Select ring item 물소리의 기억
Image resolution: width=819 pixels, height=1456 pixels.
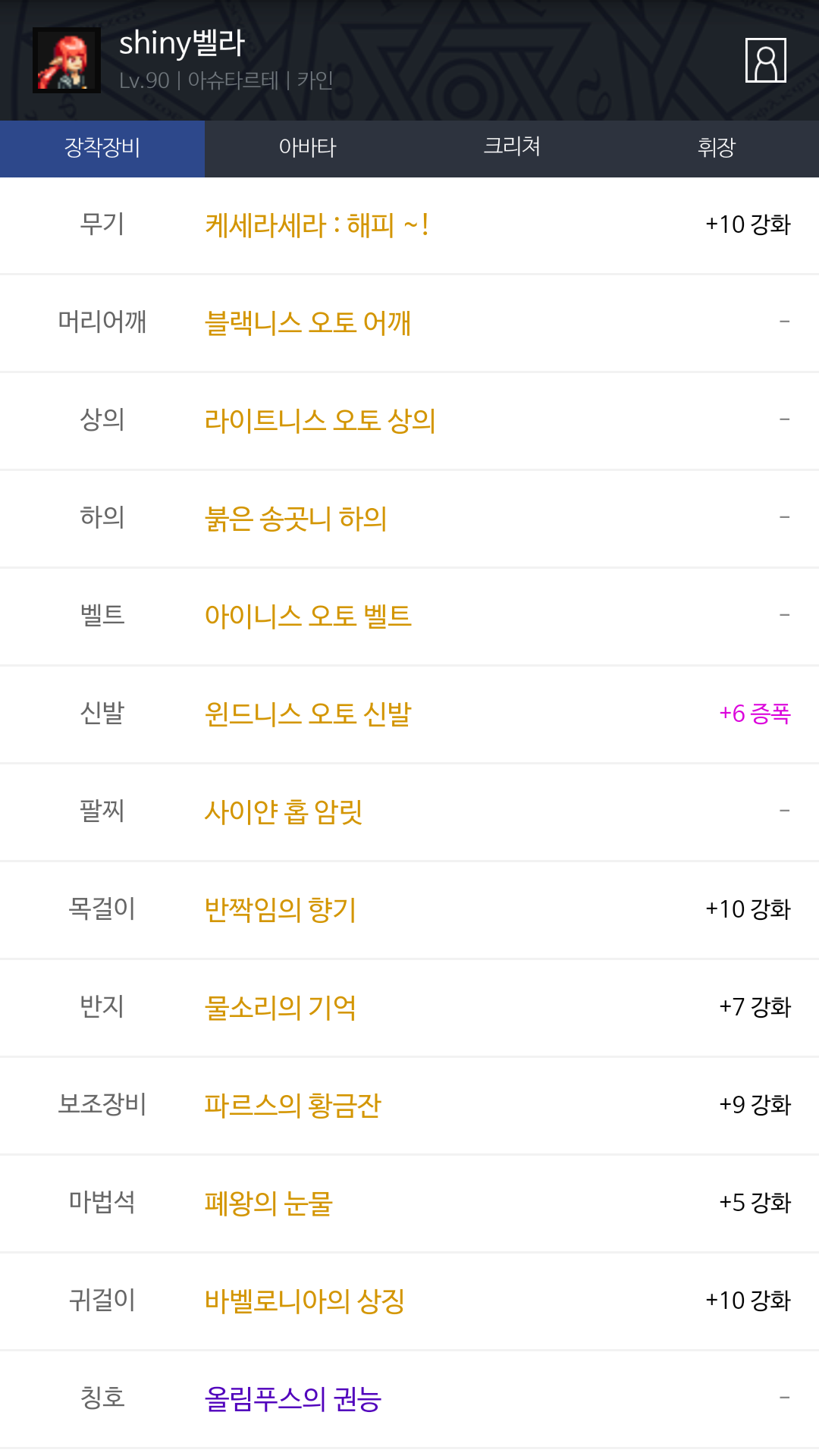[x=280, y=1008]
